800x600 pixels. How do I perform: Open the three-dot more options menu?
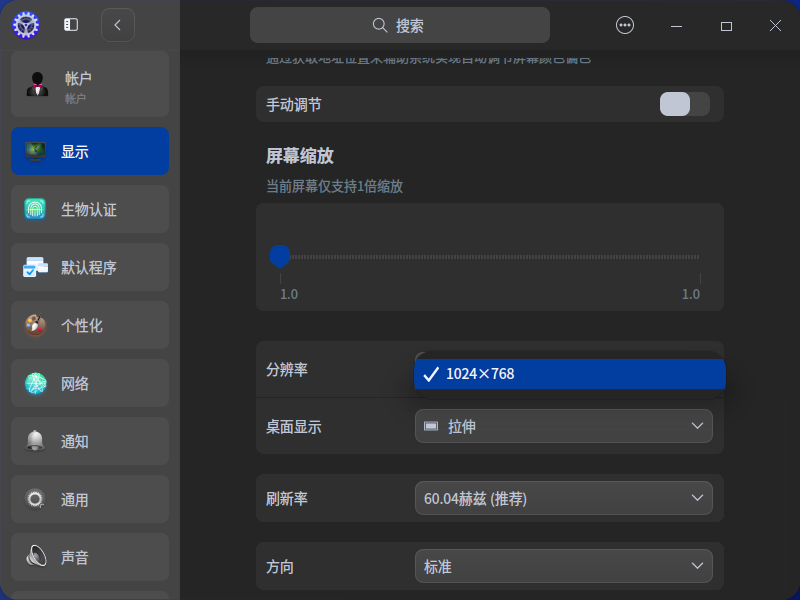[625, 25]
